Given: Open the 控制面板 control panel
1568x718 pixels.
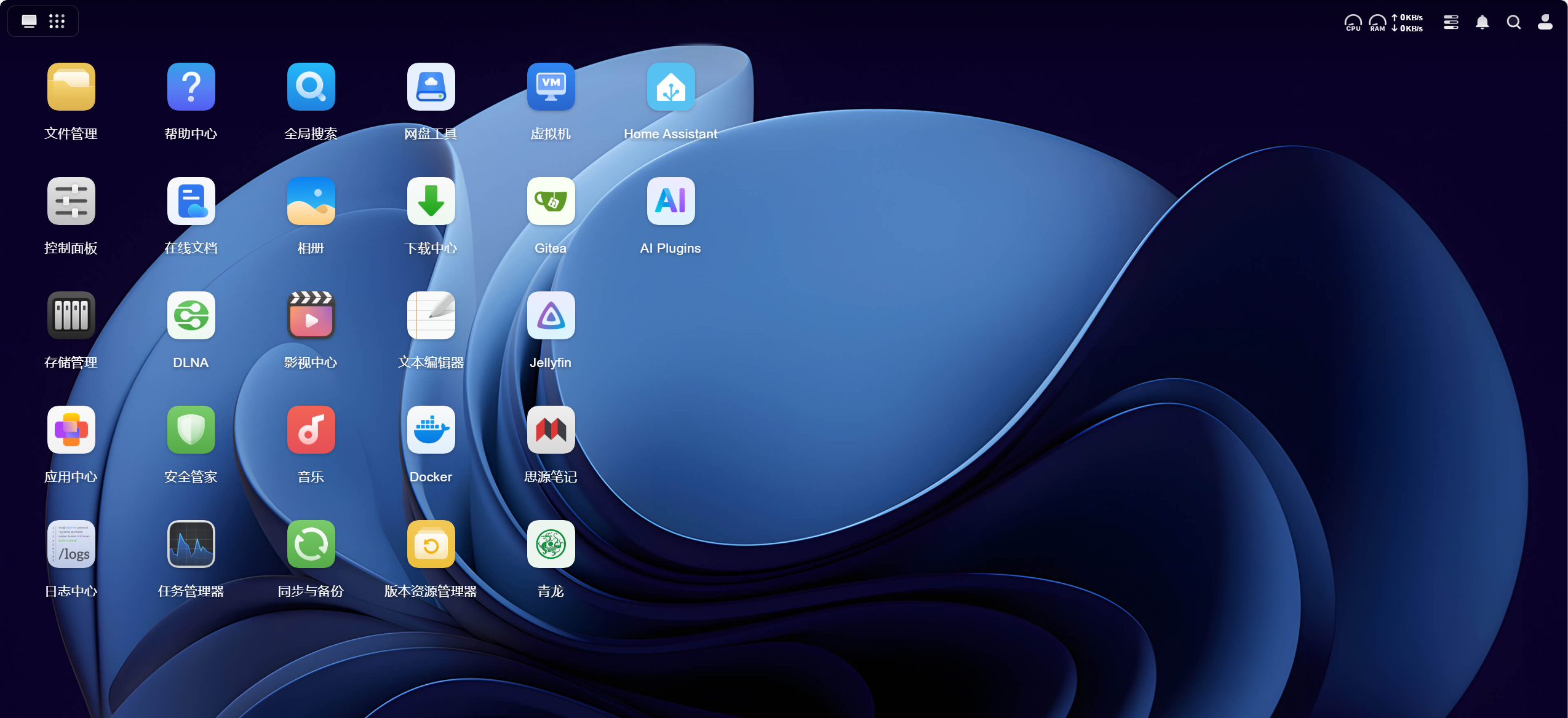Looking at the screenshot, I should pos(71,201).
